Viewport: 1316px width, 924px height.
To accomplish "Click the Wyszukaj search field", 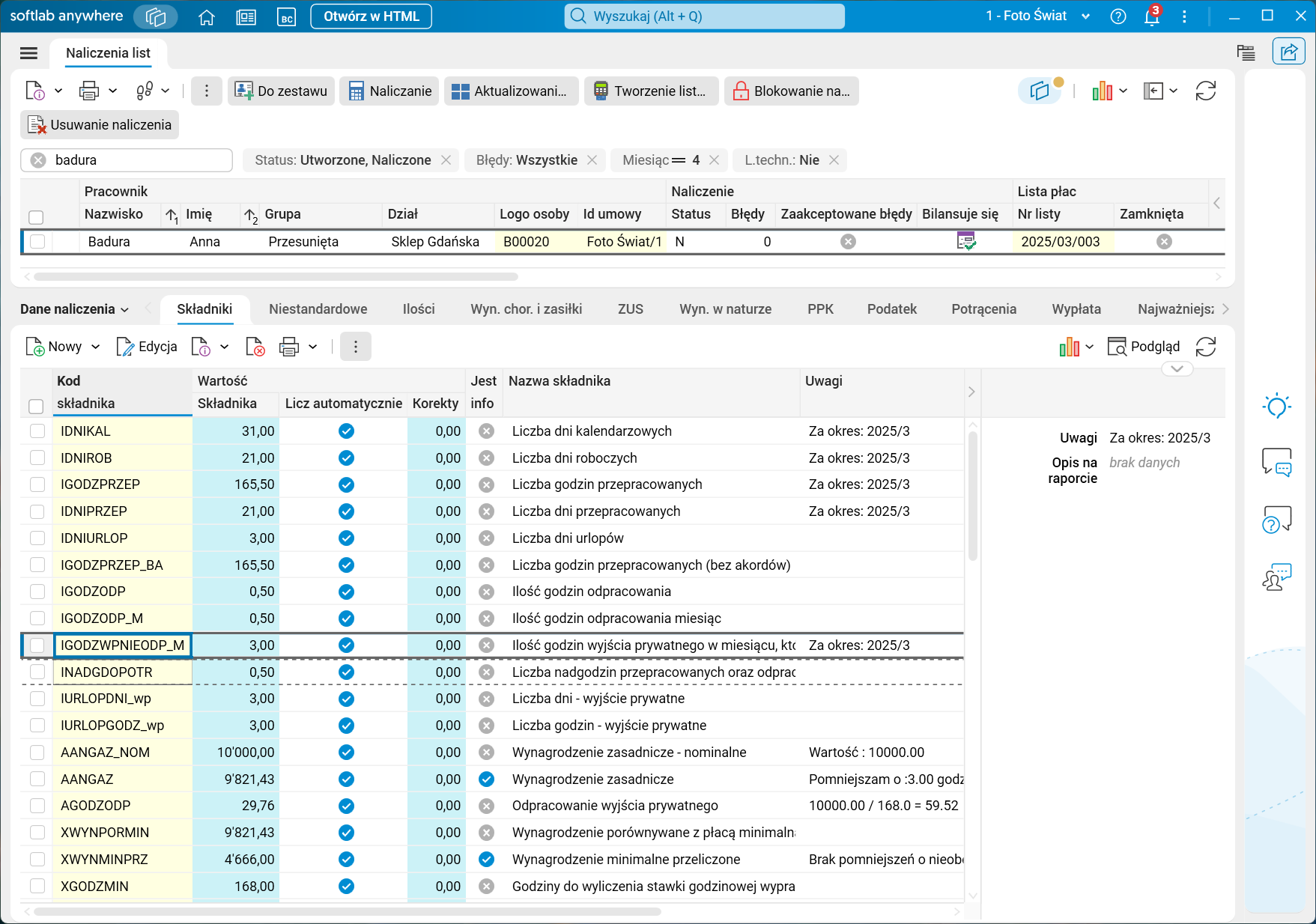I will tap(704, 16).
